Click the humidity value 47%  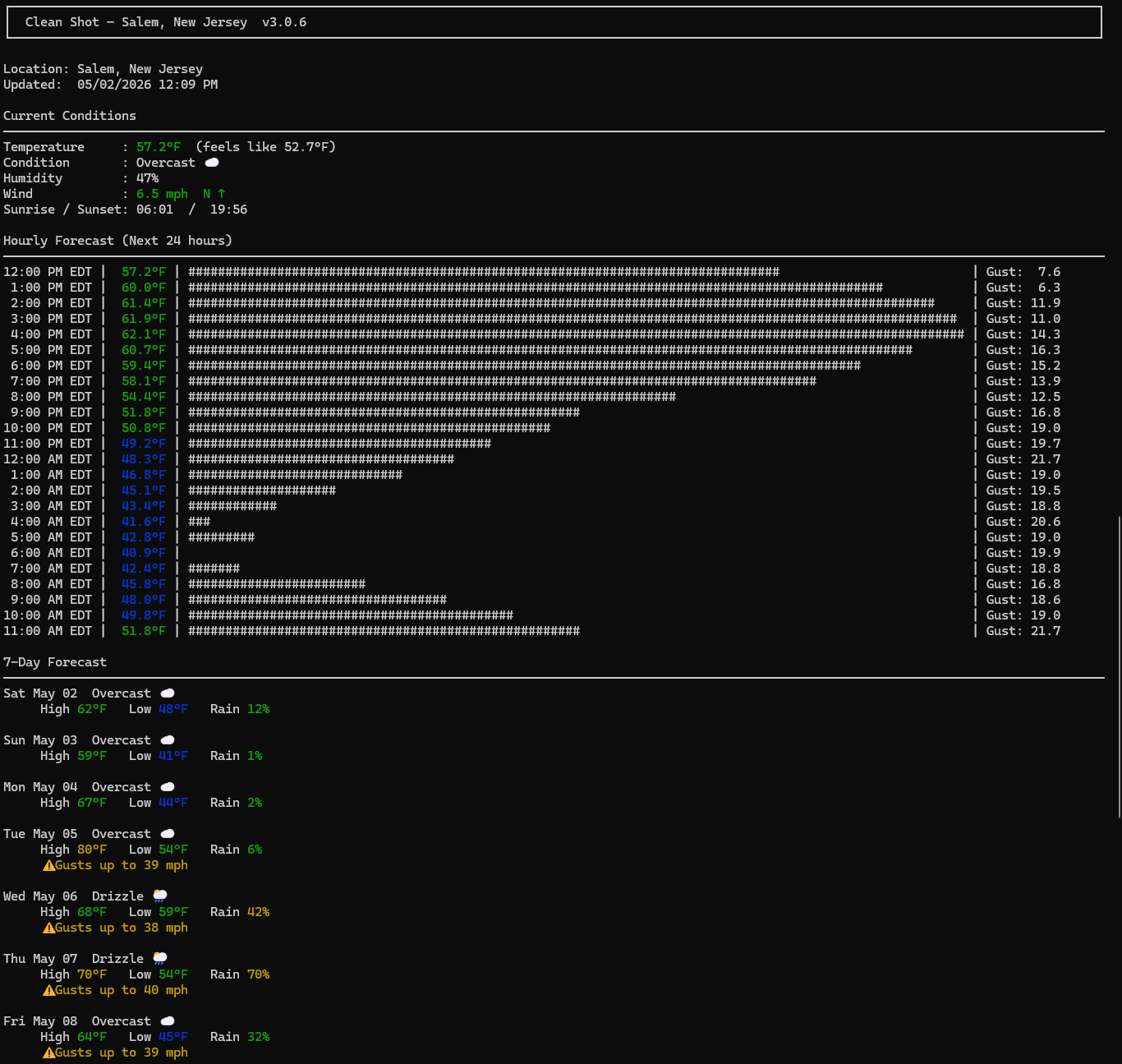[148, 178]
